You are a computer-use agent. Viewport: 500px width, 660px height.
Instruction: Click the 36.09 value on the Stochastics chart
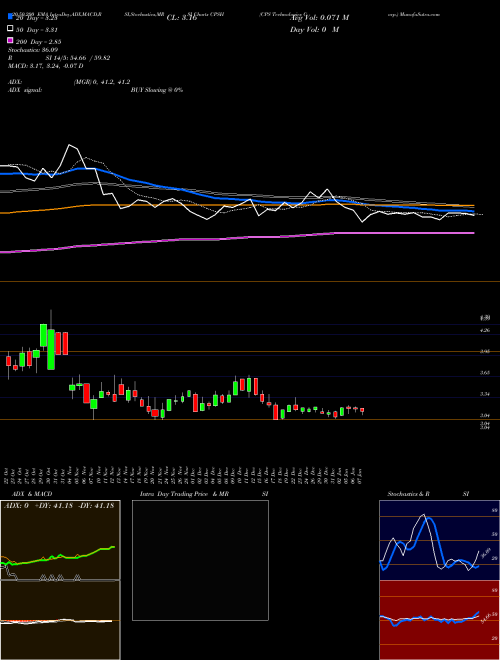[x=486, y=552]
